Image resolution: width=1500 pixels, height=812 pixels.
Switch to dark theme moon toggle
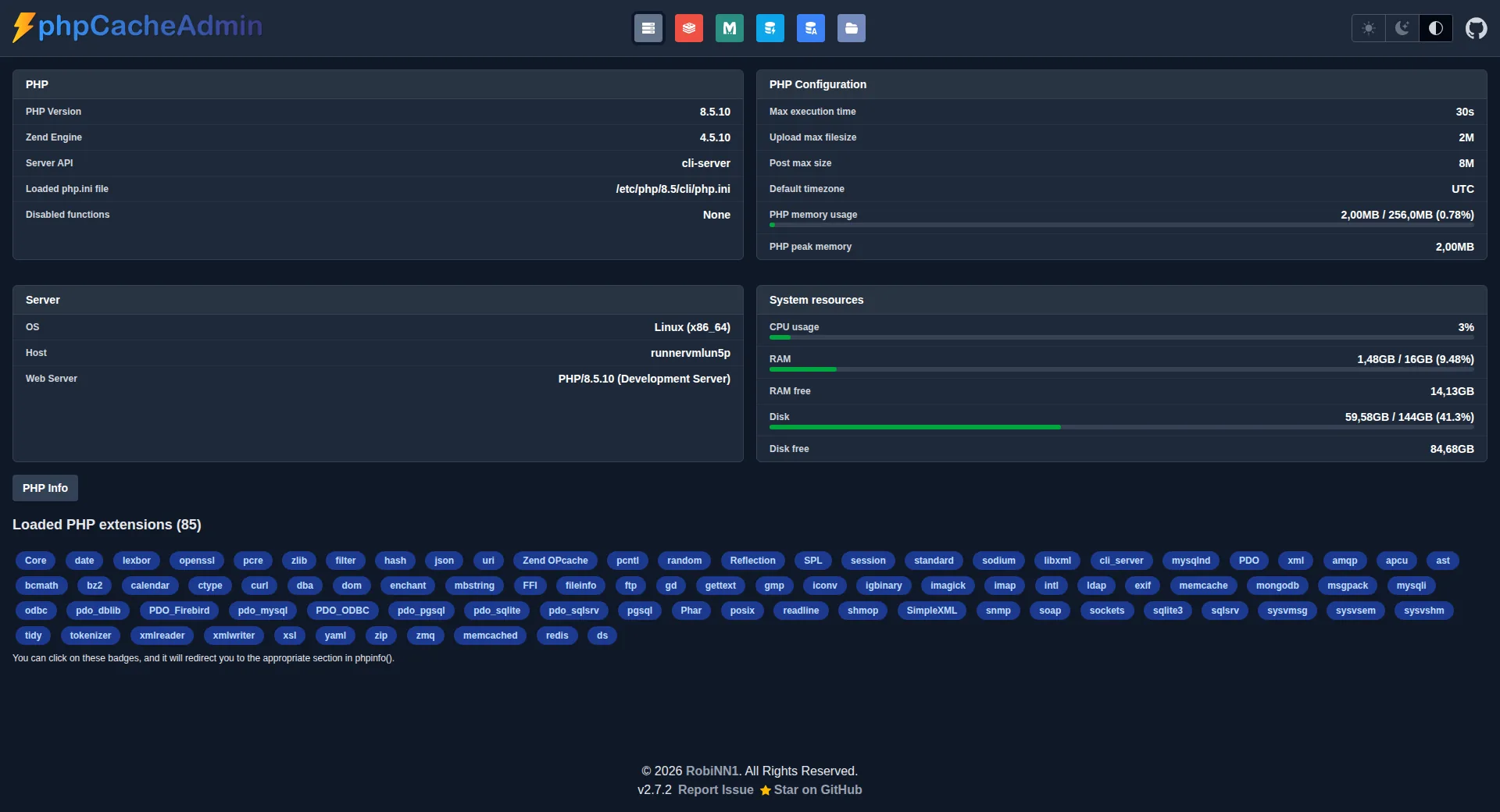pos(1402,28)
